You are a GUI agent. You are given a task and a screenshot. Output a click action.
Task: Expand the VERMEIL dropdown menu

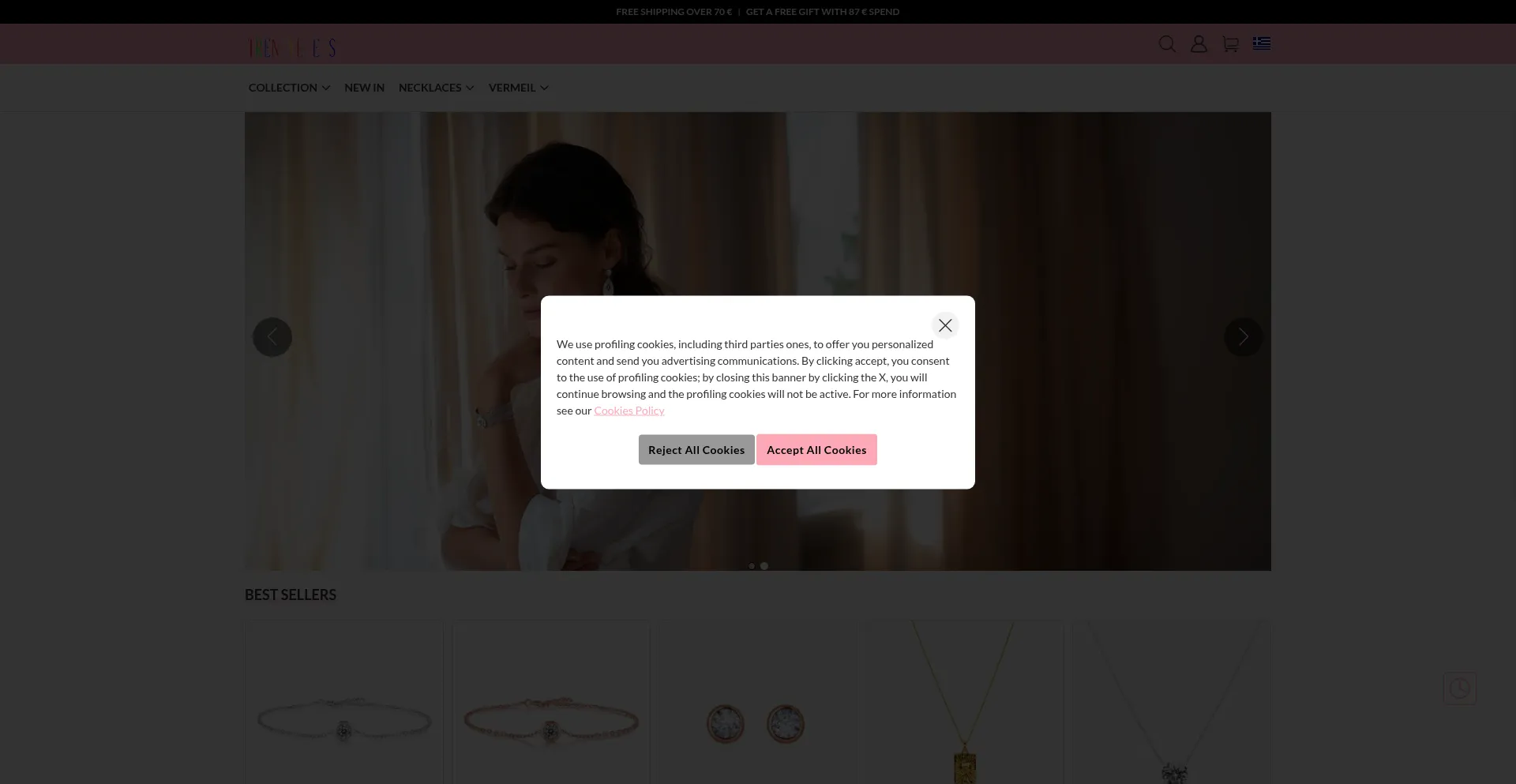[x=518, y=88]
